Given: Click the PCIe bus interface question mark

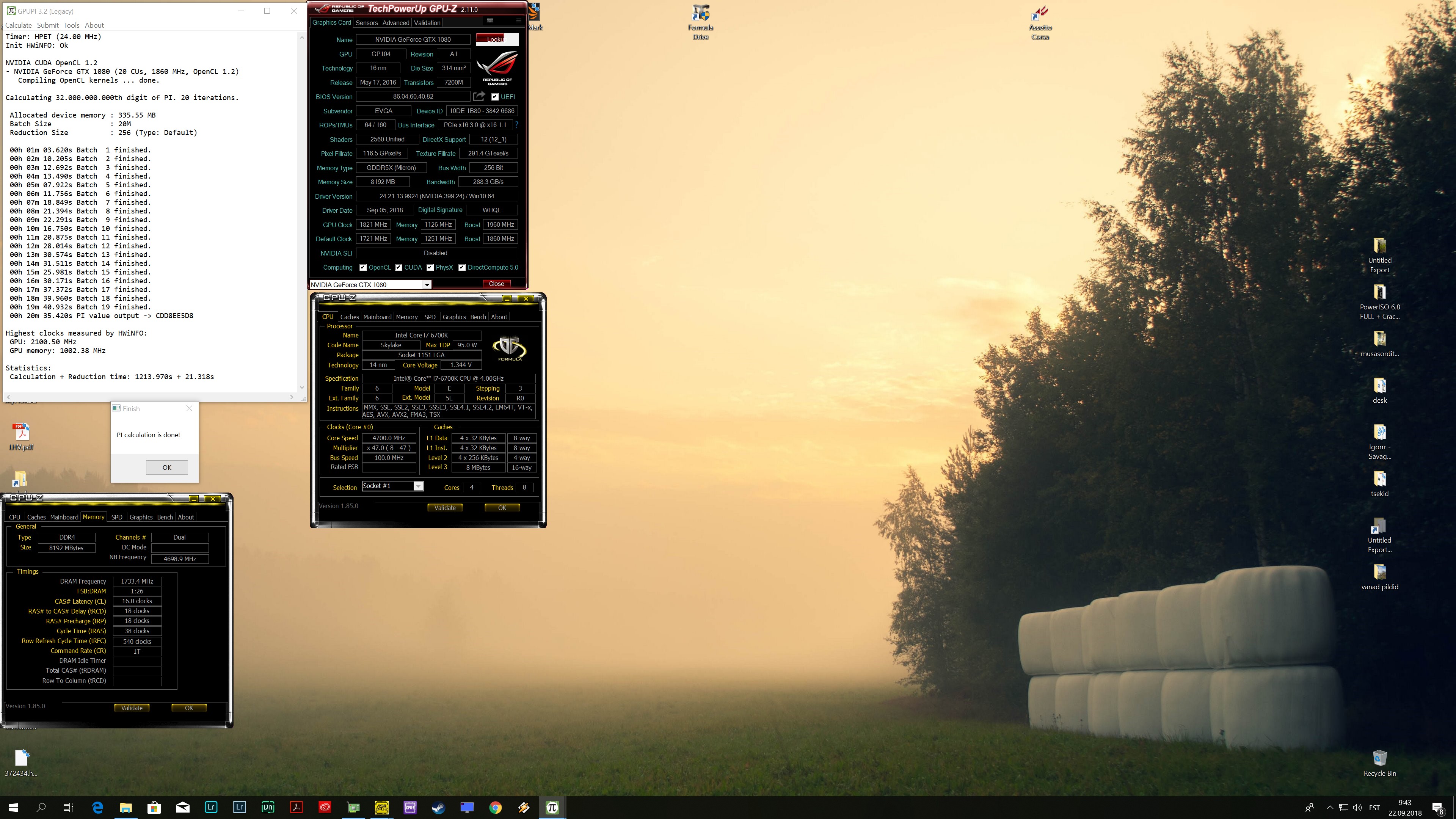Looking at the screenshot, I should [516, 125].
